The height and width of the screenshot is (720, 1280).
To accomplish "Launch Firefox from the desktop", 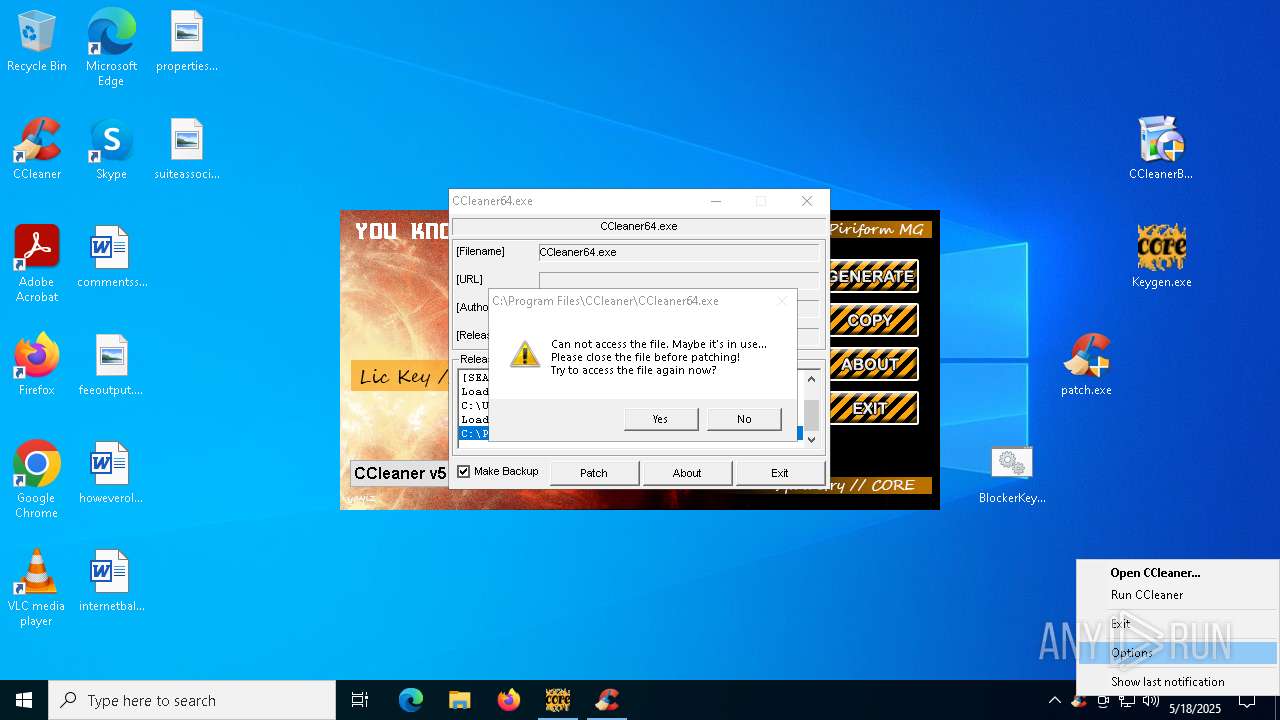I will click(37, 366).
